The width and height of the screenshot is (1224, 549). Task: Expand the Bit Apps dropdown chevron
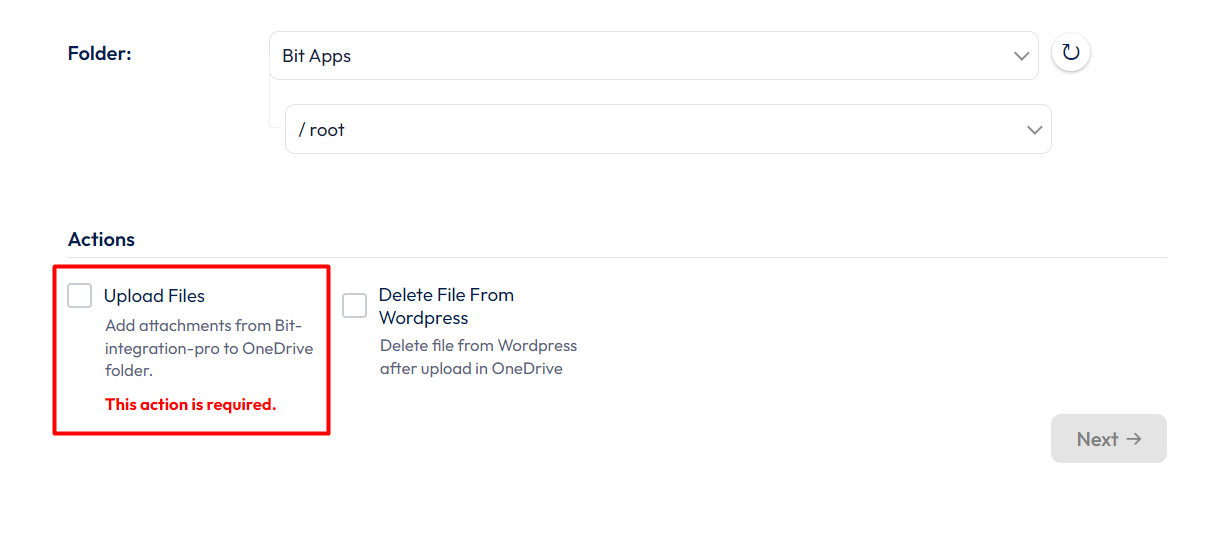[1021, 56]
